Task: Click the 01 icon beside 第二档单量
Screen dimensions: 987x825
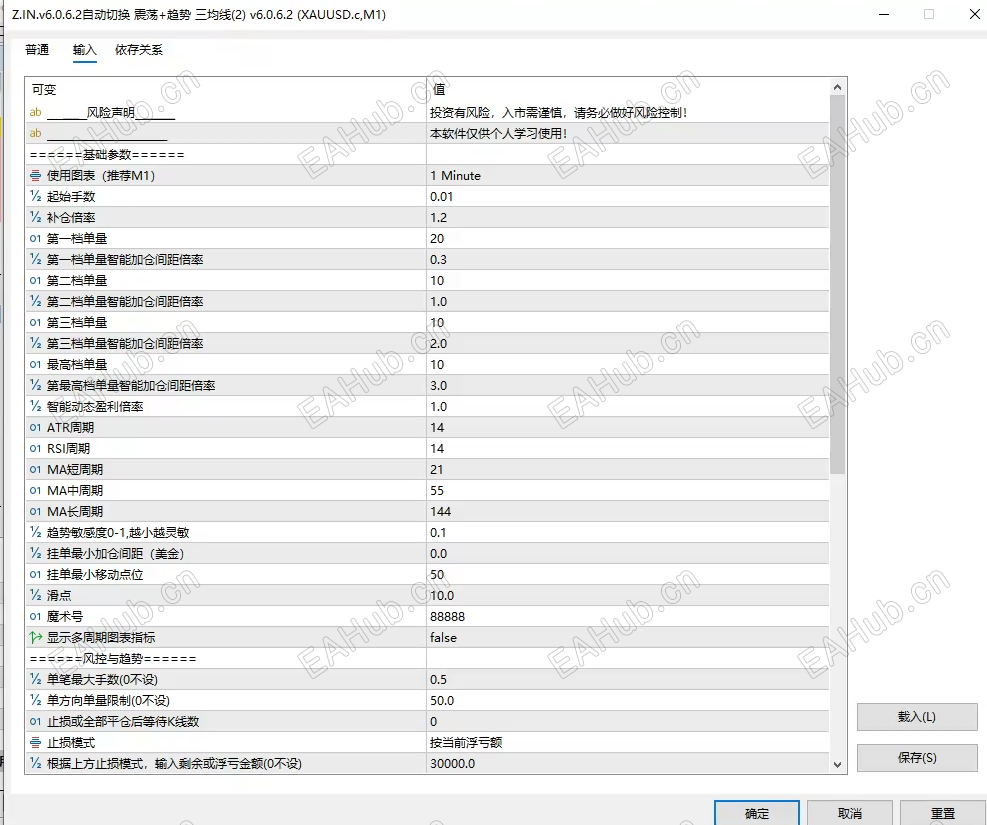Action: pos(35,280)
